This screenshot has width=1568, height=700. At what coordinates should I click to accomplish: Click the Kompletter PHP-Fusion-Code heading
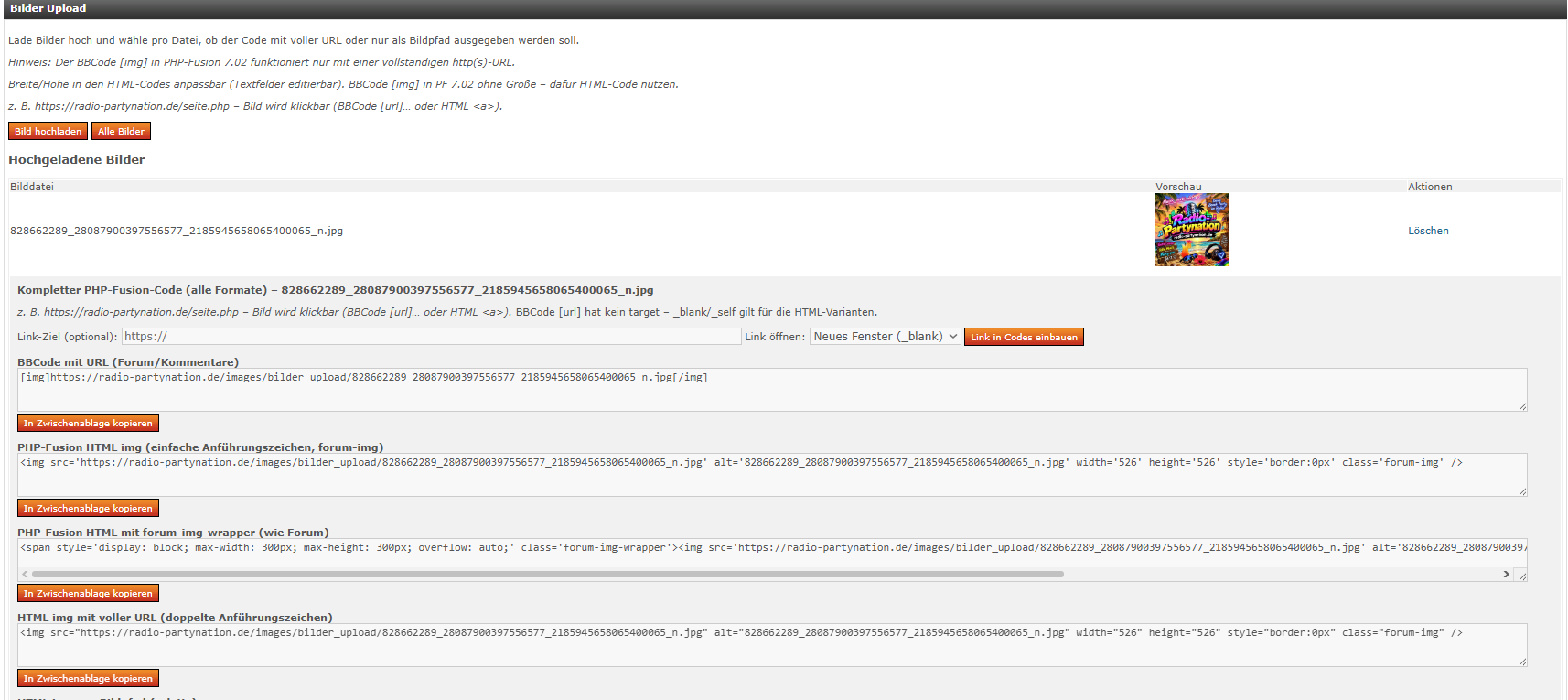point(336,290)
